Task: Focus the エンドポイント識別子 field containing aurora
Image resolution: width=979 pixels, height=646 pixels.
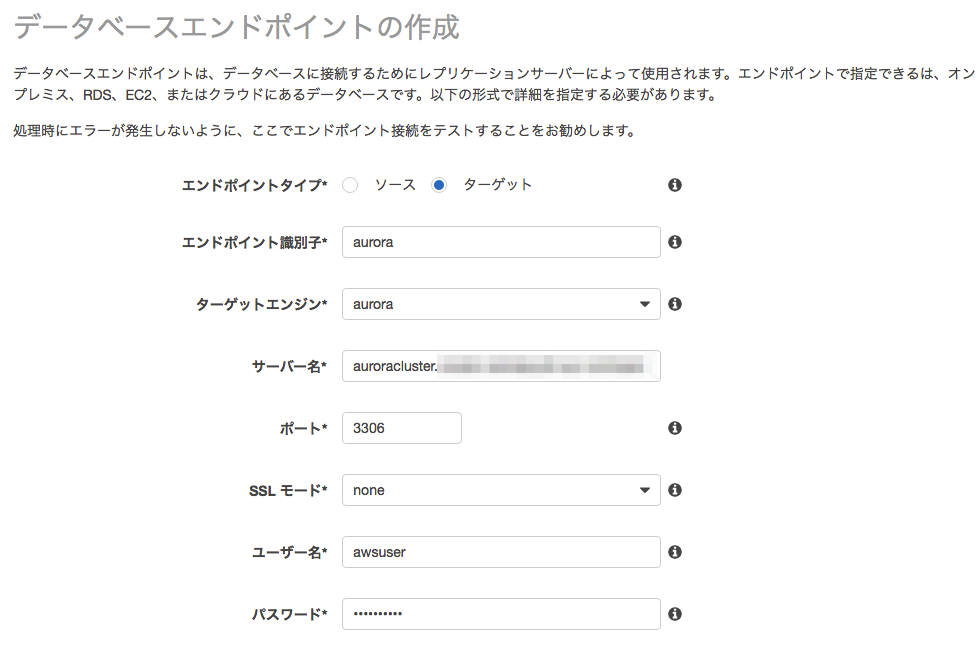Action: tap(500, 242)
